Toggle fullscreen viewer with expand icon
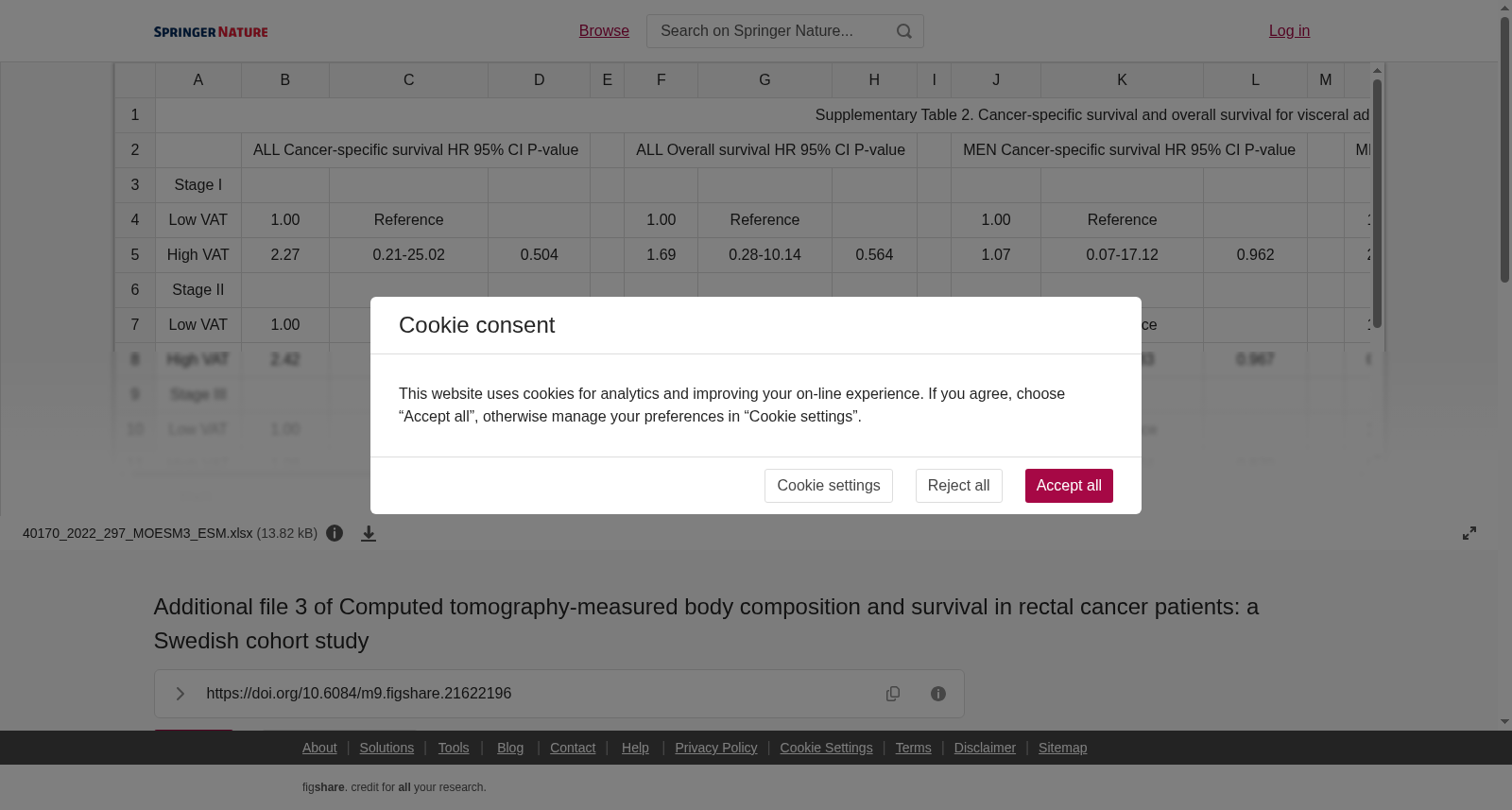This screenshot has width=1512, height=810. tap(1469, 533)
